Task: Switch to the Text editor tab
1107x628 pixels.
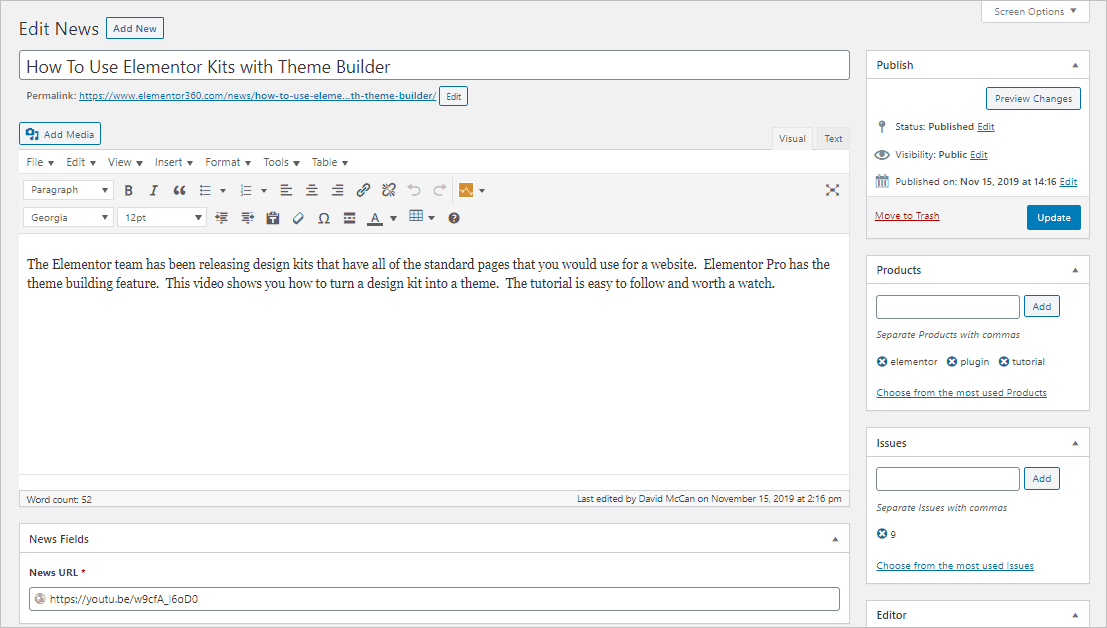Action: 833,139
